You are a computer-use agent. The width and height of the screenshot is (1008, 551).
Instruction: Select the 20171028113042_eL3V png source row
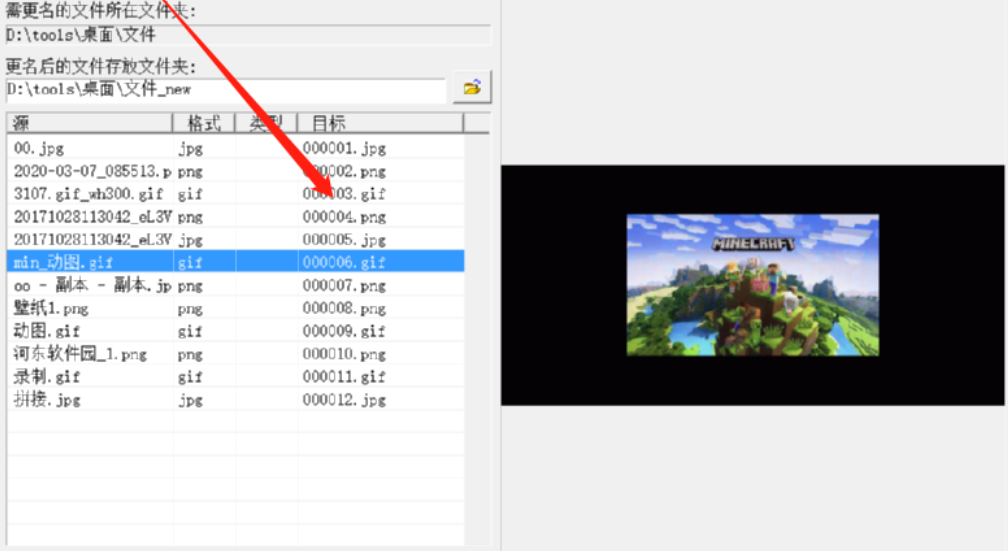click(235, 217)
